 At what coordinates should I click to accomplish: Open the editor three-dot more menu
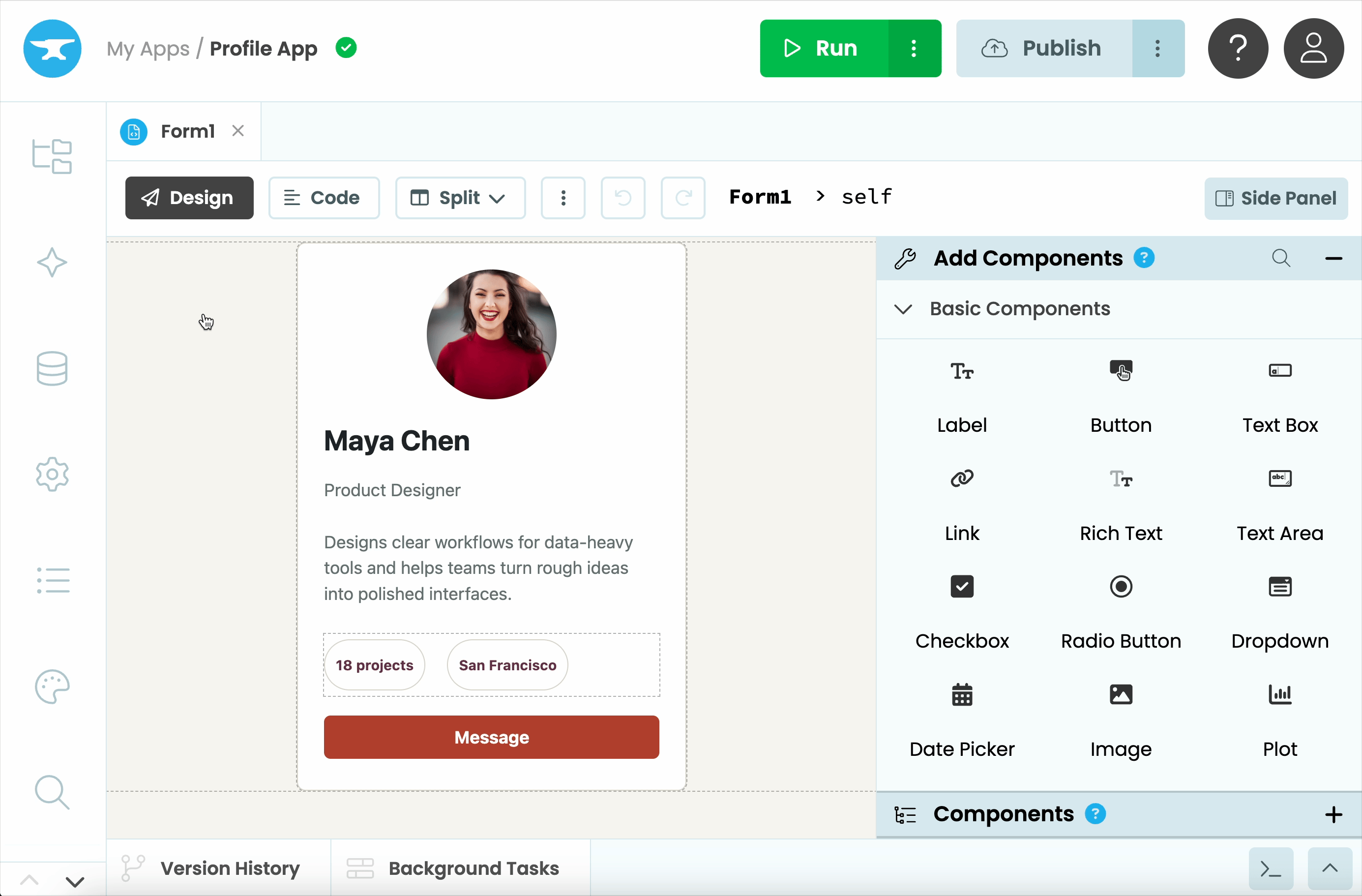click(563, 198)
